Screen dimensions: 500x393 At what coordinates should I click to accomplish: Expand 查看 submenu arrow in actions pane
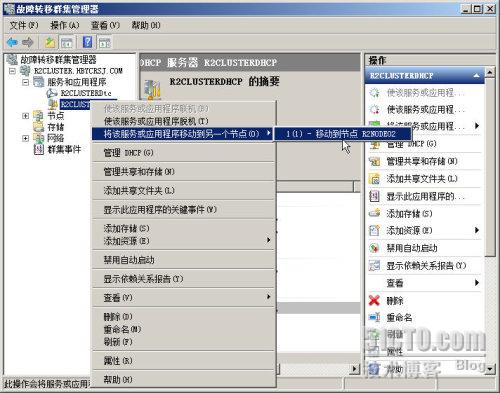point(477,283)
